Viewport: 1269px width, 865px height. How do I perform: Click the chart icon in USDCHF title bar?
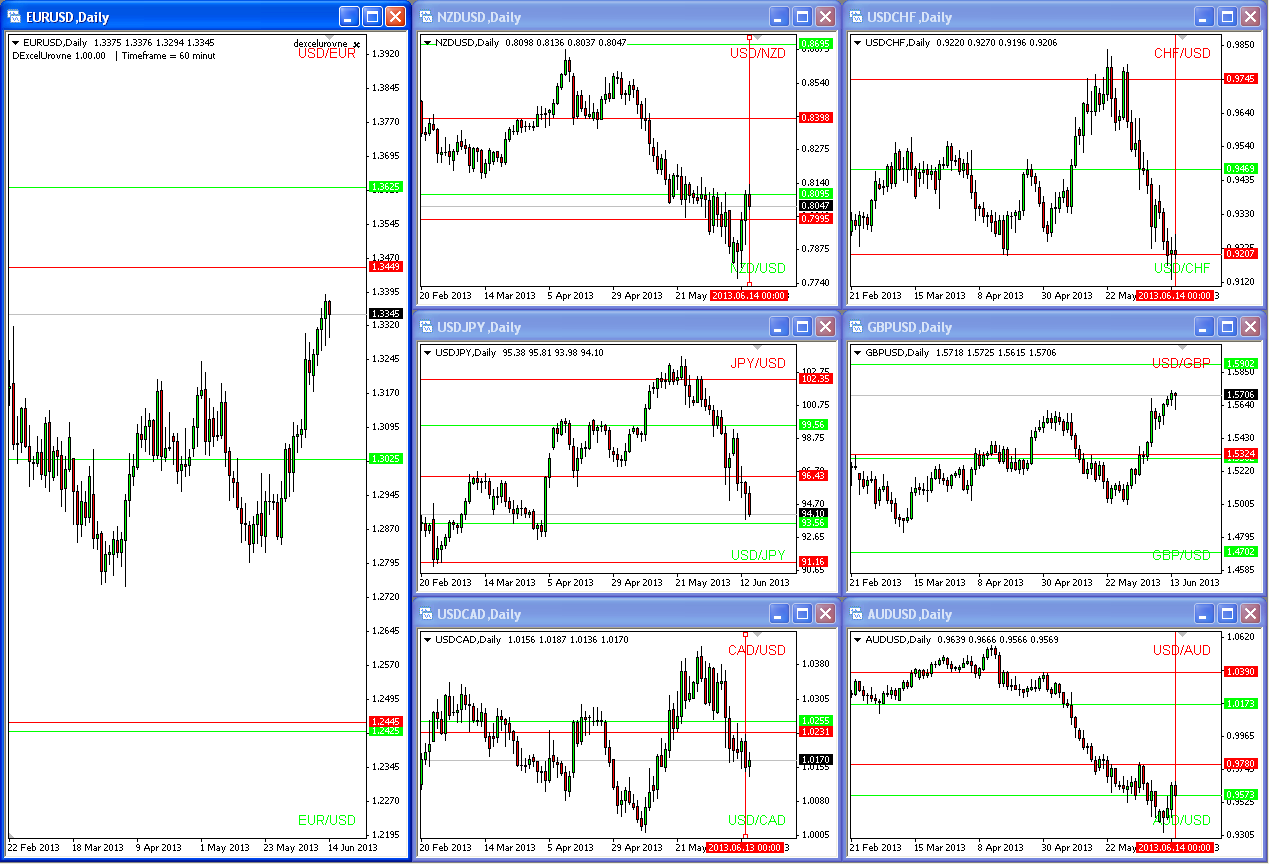click(856, 17)
